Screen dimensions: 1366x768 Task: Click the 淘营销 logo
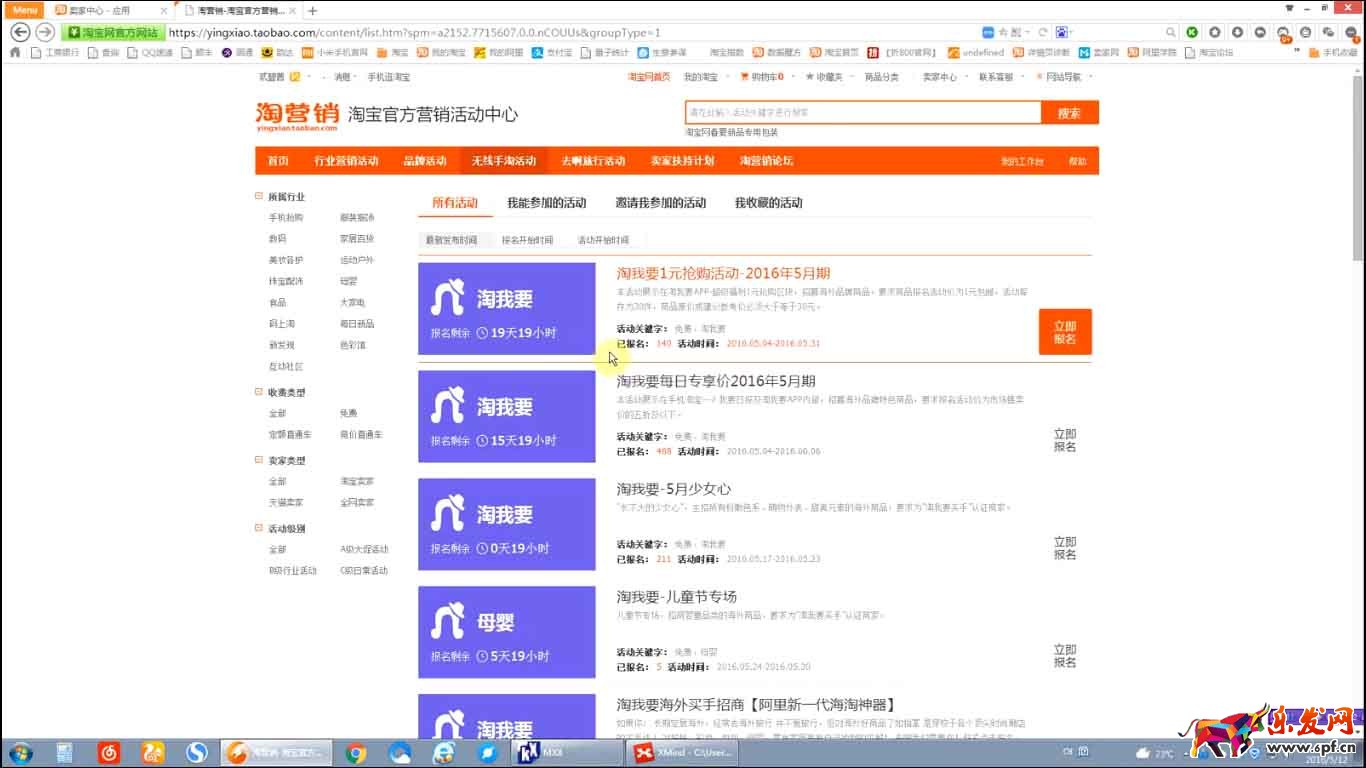pos(297,115)
